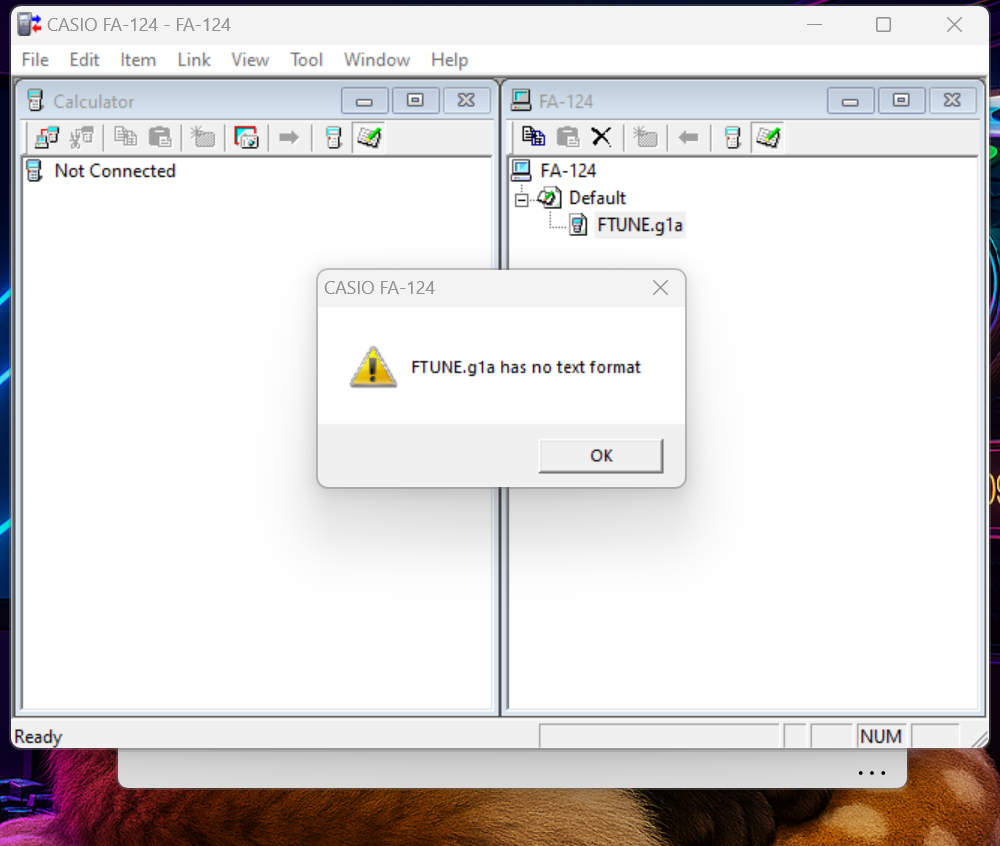The width and height of the screenshot is (1000, 846).
Task: Click the Disconnect icon in Calculator toolbar
Action: tap(81, 137)
